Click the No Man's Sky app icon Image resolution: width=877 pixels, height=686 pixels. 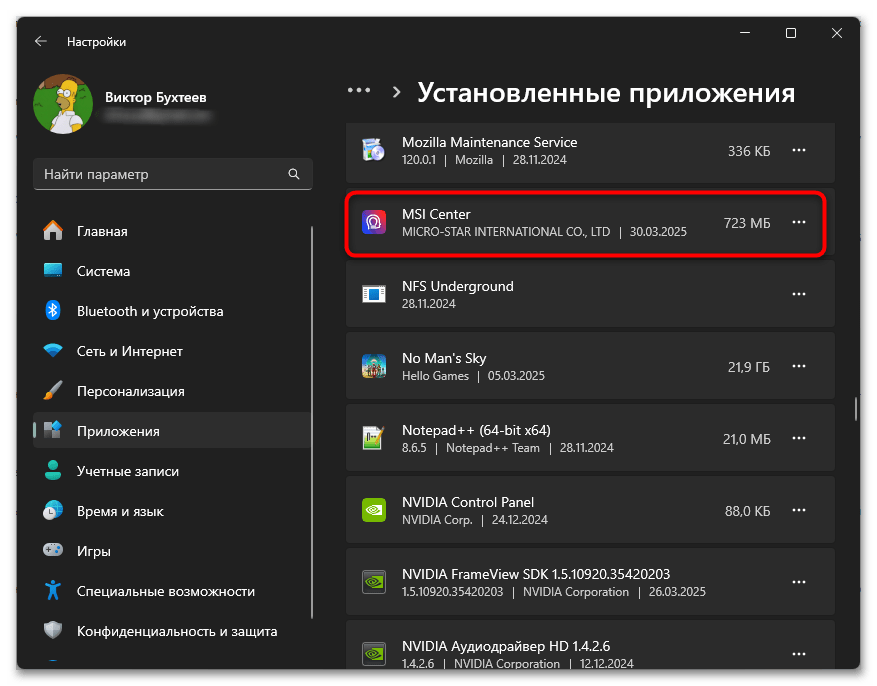pos(374,366)
